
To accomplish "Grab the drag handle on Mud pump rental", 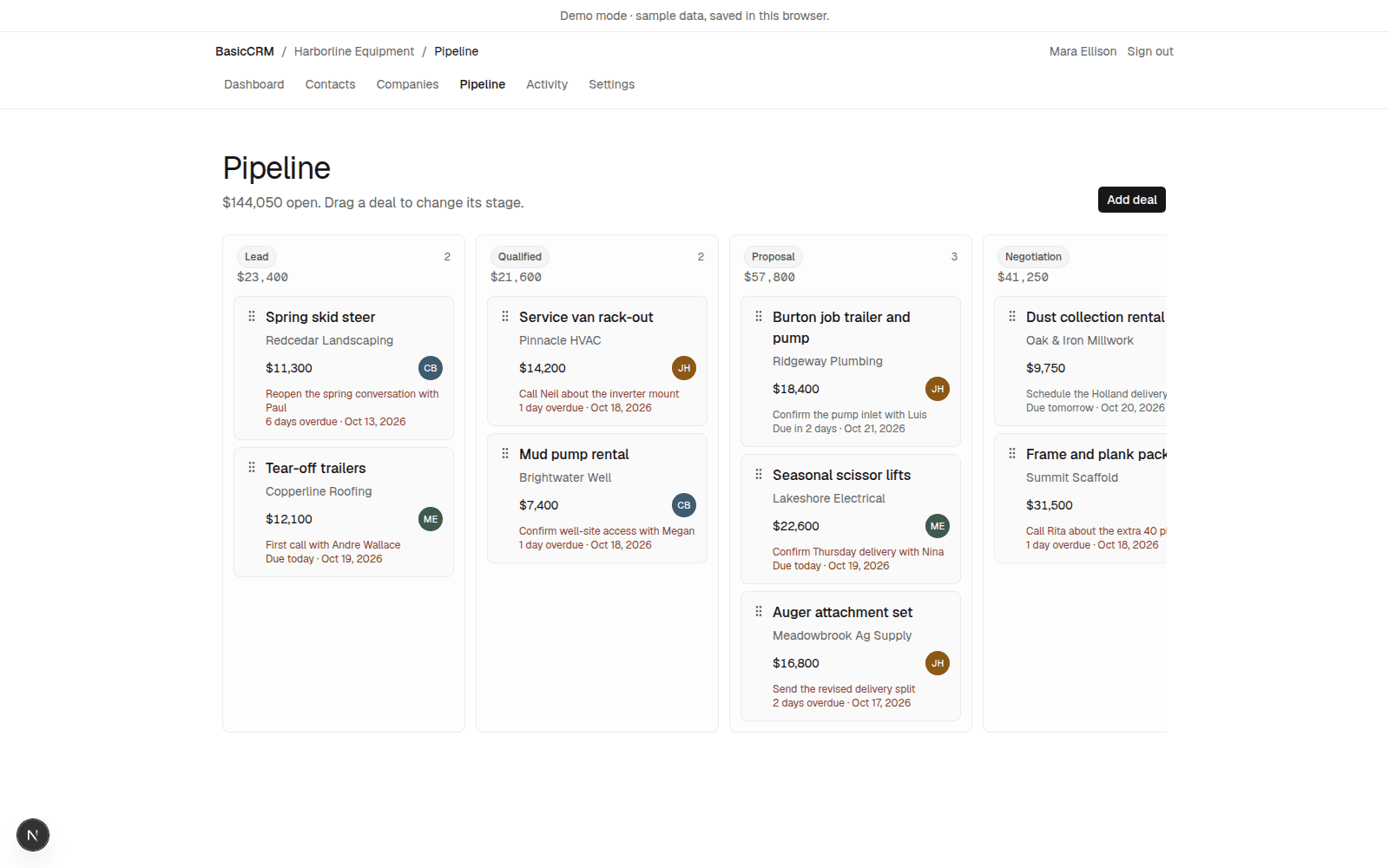I will tap(505, 454).
